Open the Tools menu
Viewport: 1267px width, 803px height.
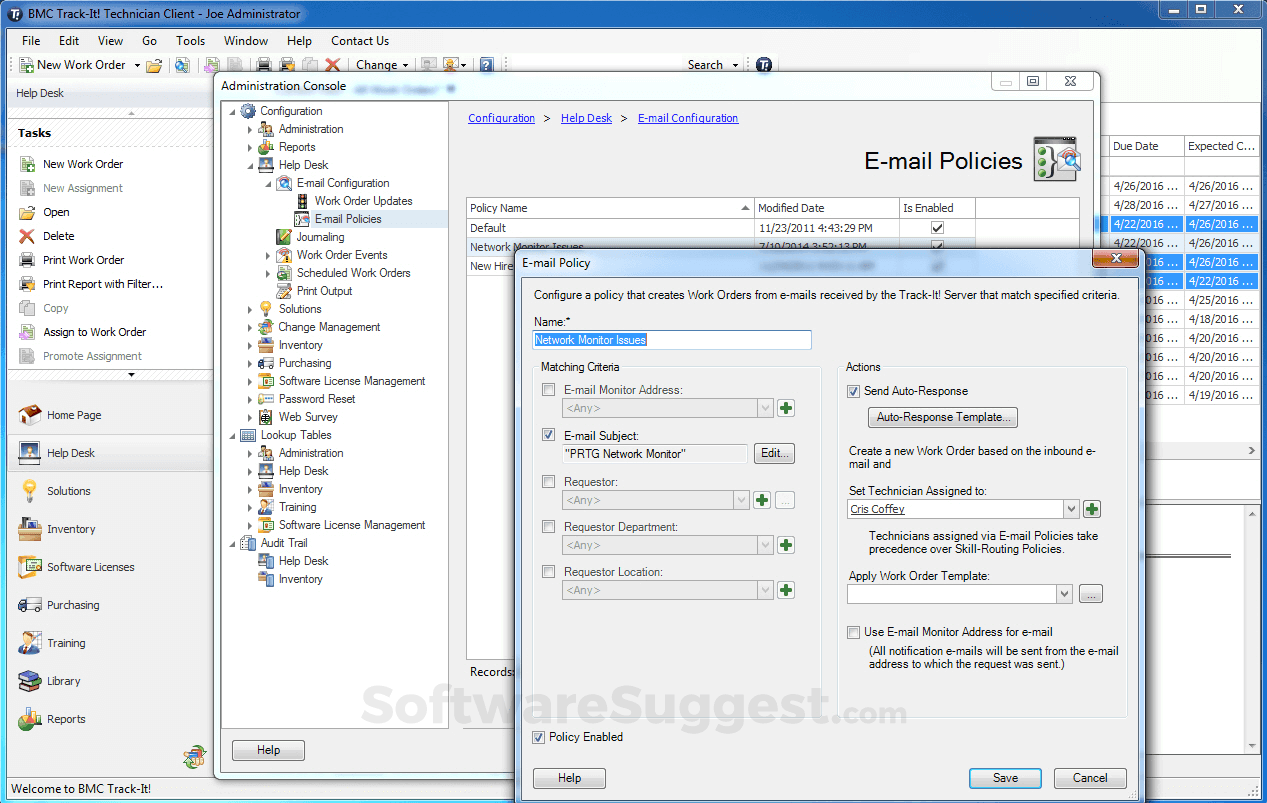point(190,41)
